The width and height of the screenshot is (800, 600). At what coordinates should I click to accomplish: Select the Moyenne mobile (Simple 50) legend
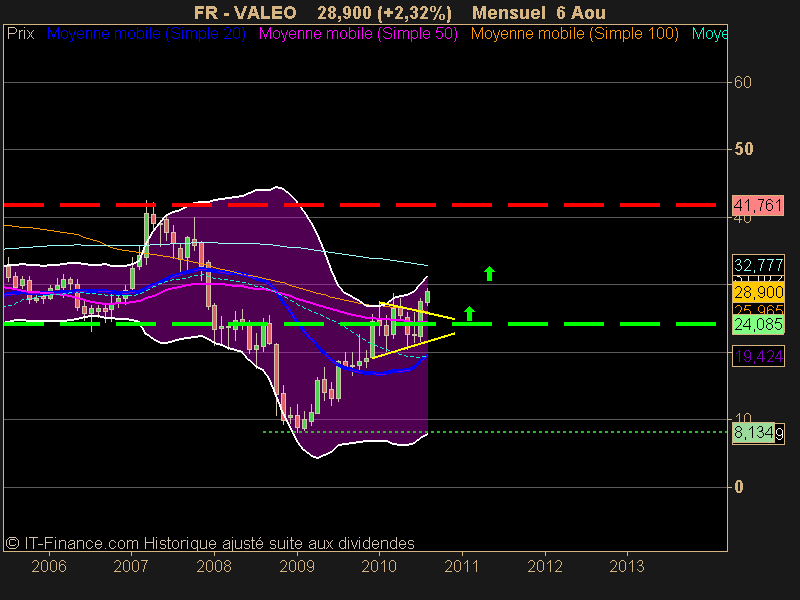pos(358,34)
